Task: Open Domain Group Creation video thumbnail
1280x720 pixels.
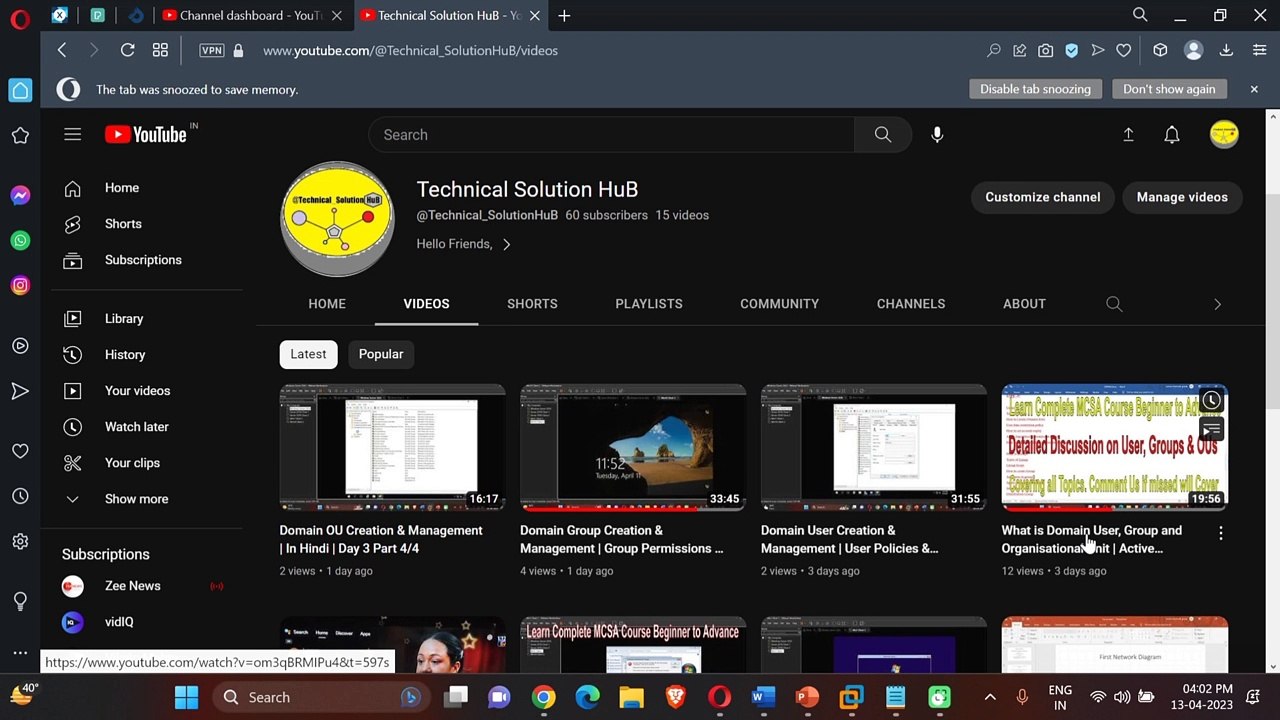Action: click(633, 447)
